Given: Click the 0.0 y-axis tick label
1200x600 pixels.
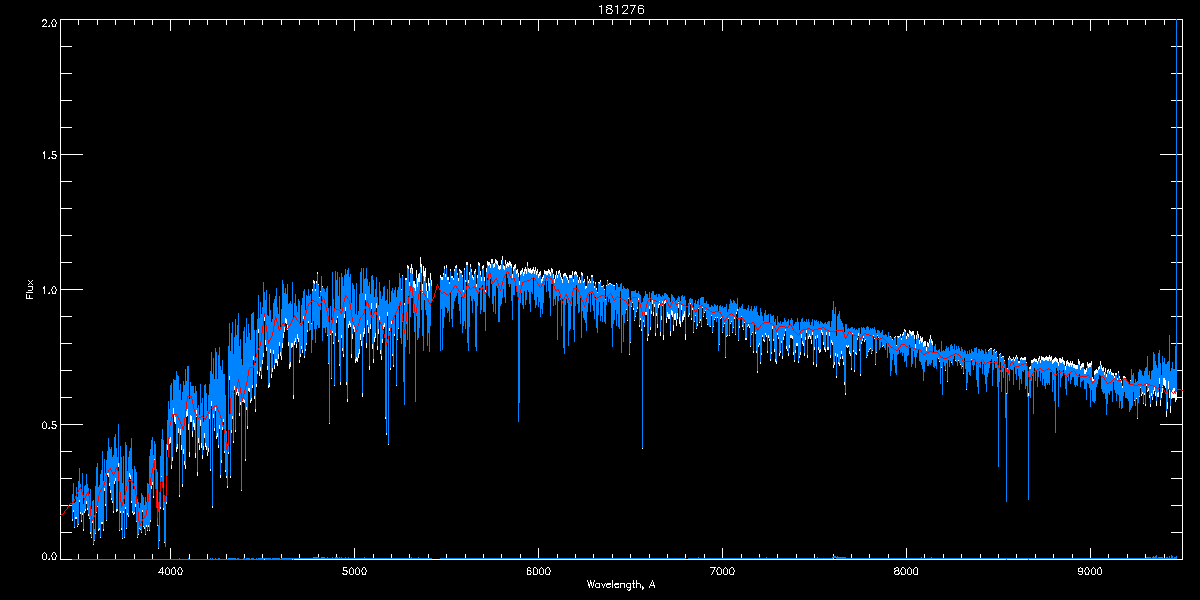Looking at the screenshot, I should click(47, 555).
